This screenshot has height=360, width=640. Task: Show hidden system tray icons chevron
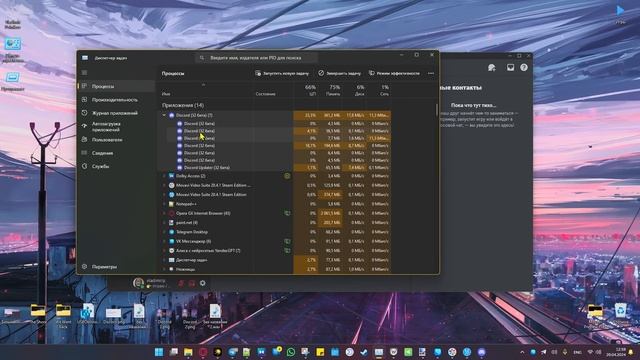click(x=522, y=352)
